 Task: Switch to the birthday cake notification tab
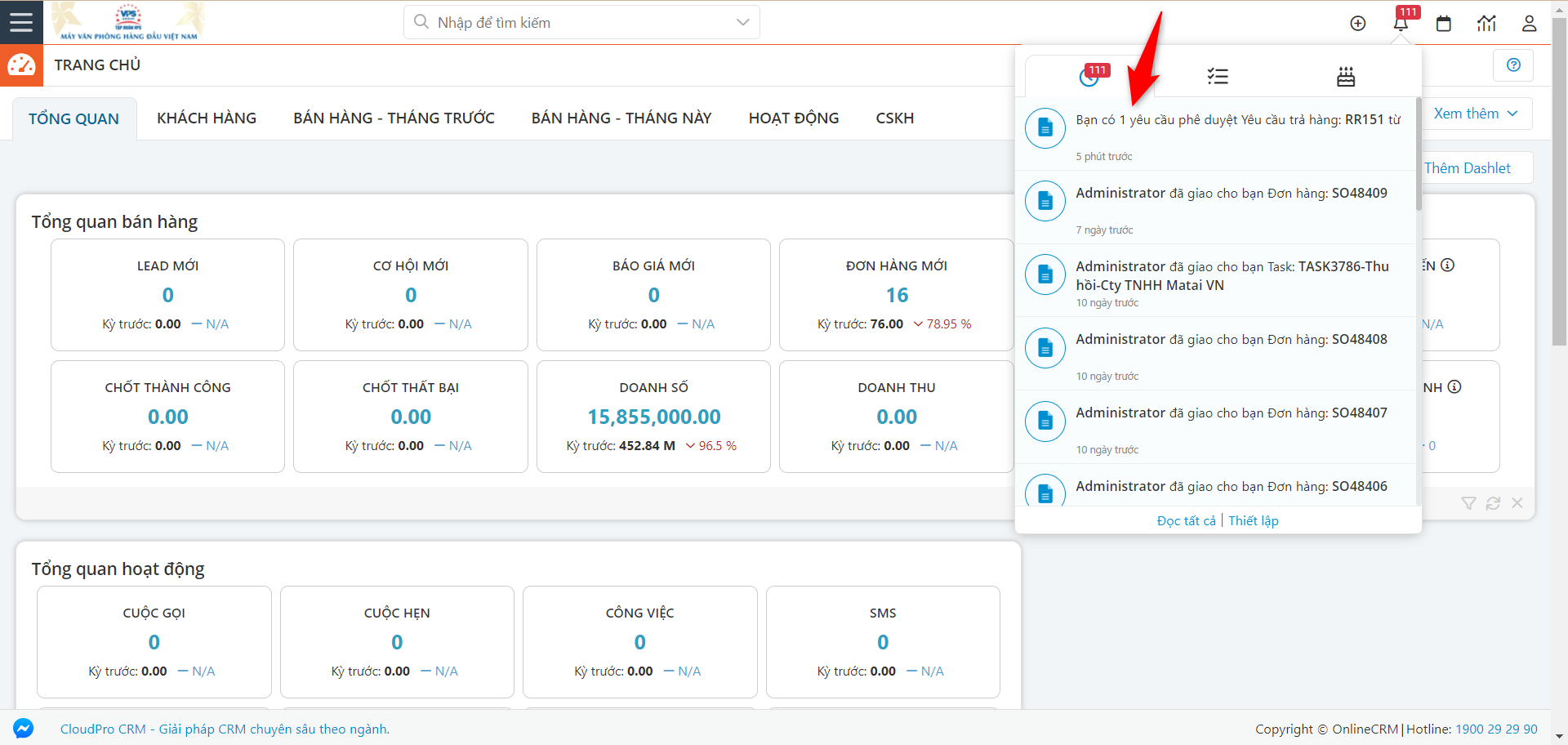point(1346,77)
